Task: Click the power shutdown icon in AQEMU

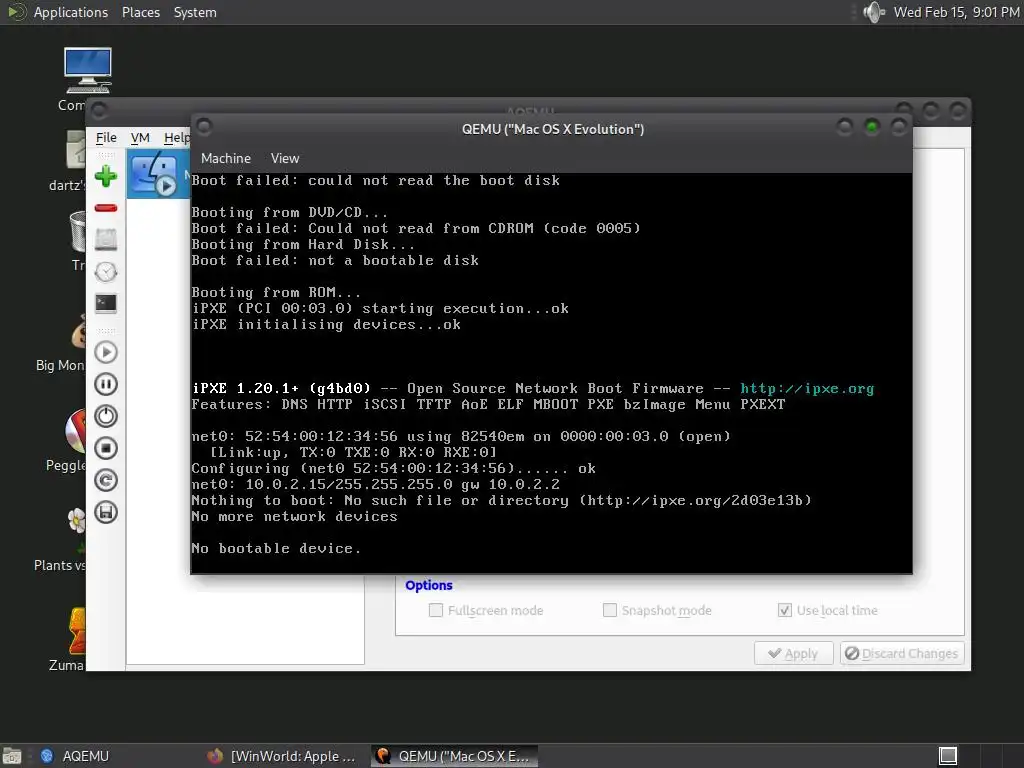Action: click(x=106, y=416)
